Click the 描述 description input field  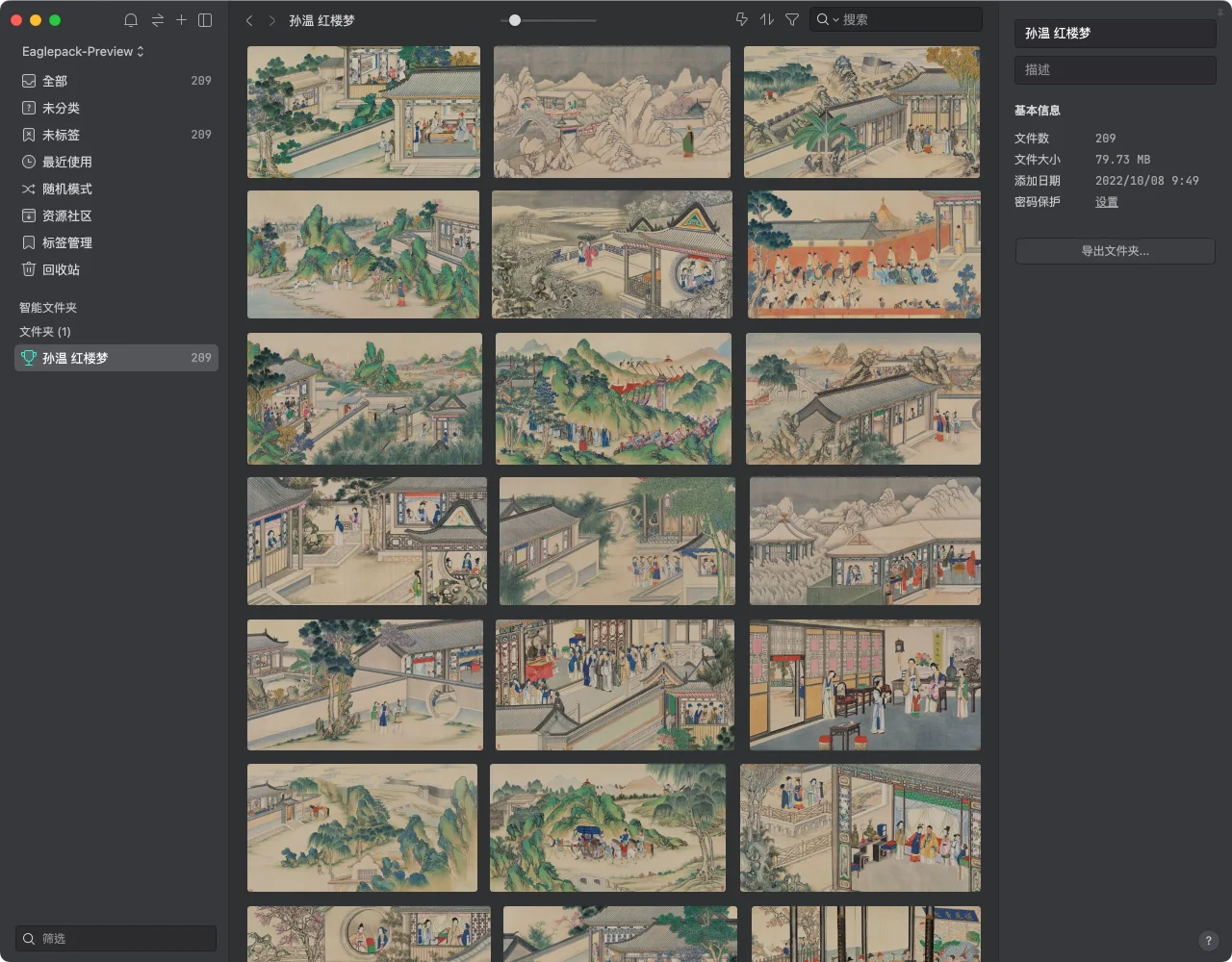tap(1115, 69)
